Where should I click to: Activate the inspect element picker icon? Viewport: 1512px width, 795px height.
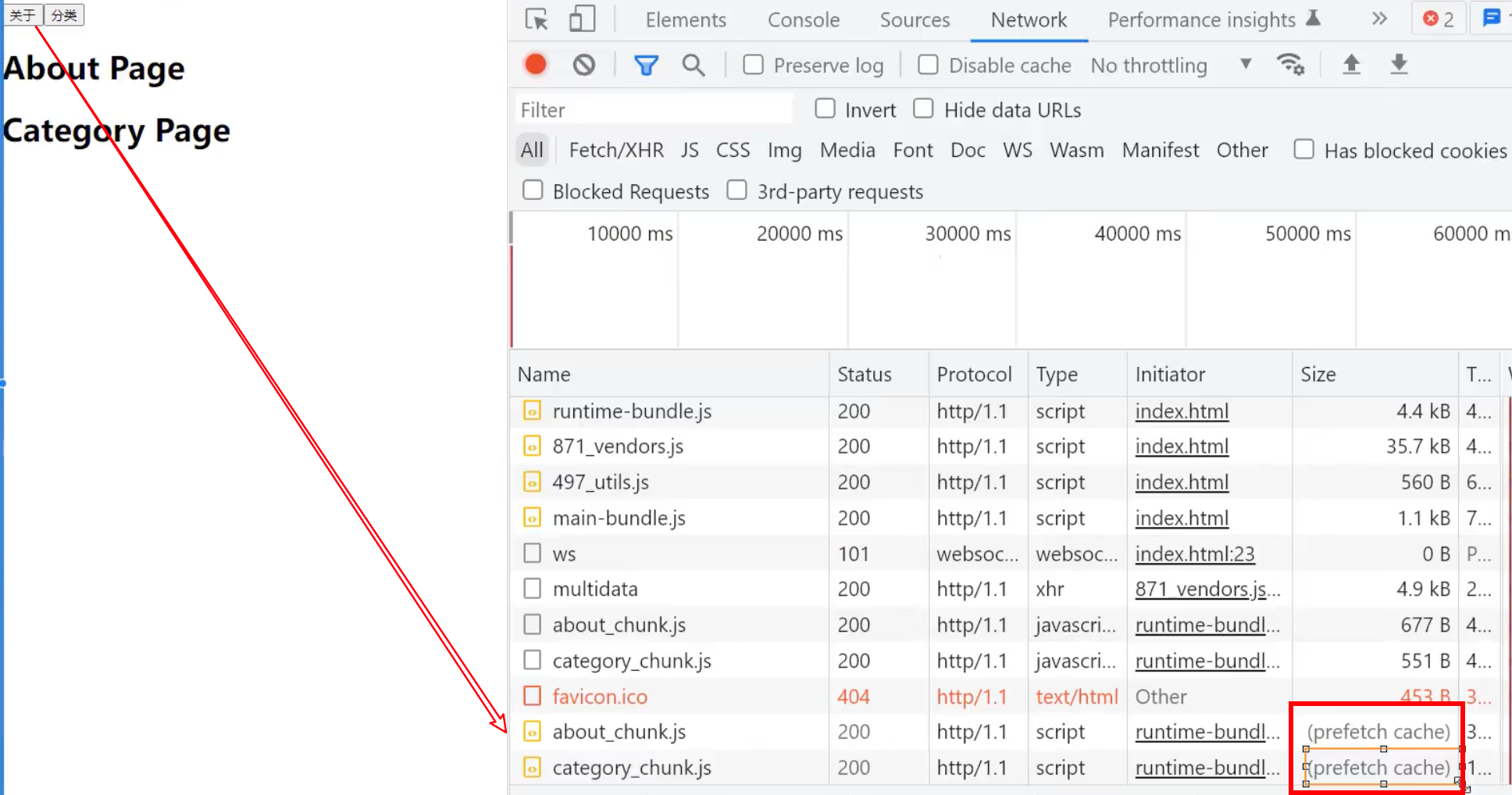[537, 20]
